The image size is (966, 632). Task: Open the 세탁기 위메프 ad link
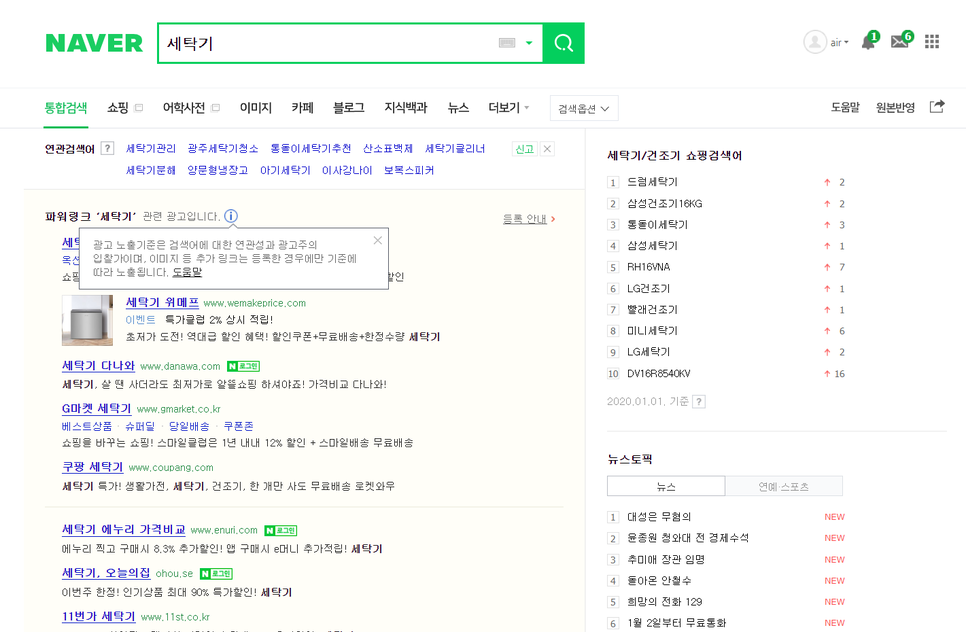[x=162, y=302]
